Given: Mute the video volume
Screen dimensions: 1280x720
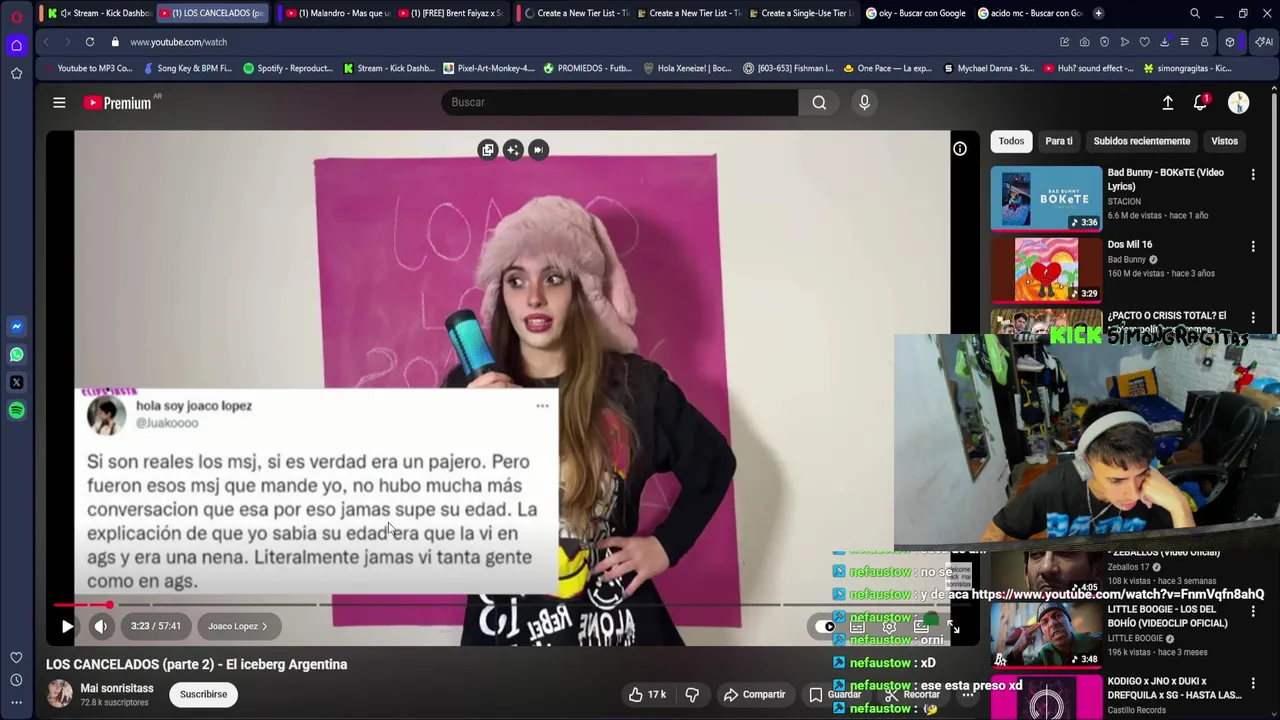Looking at the screenshot, I should [x=101, y=626].
